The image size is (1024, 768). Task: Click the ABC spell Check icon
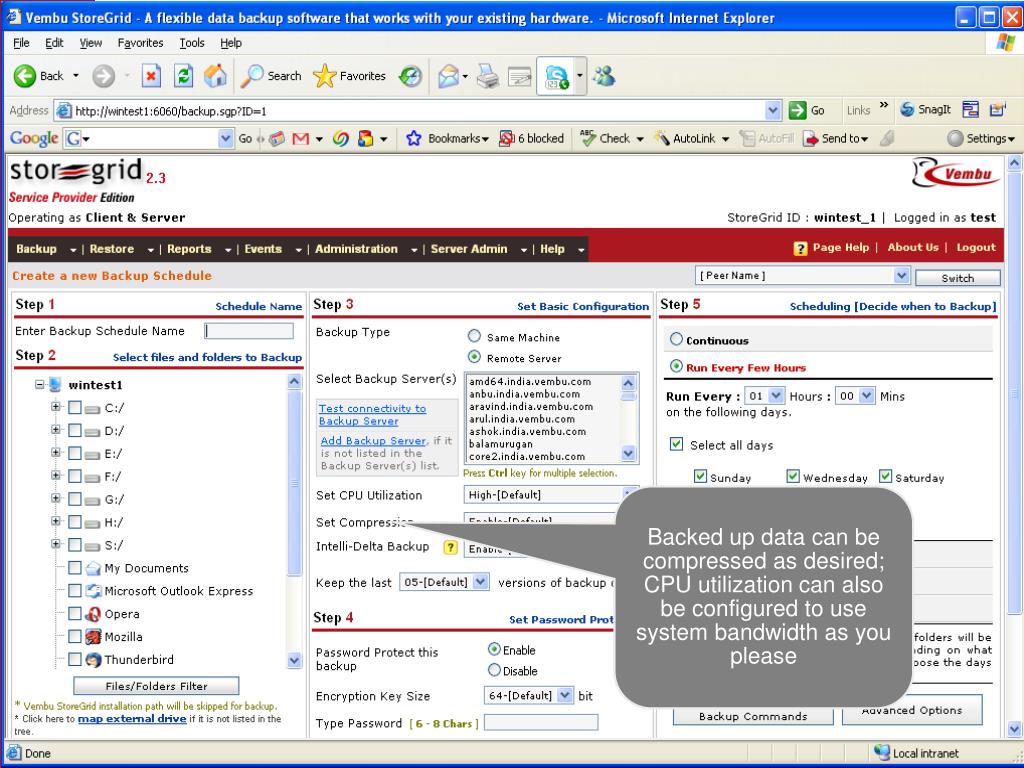[x=588, y=138]
